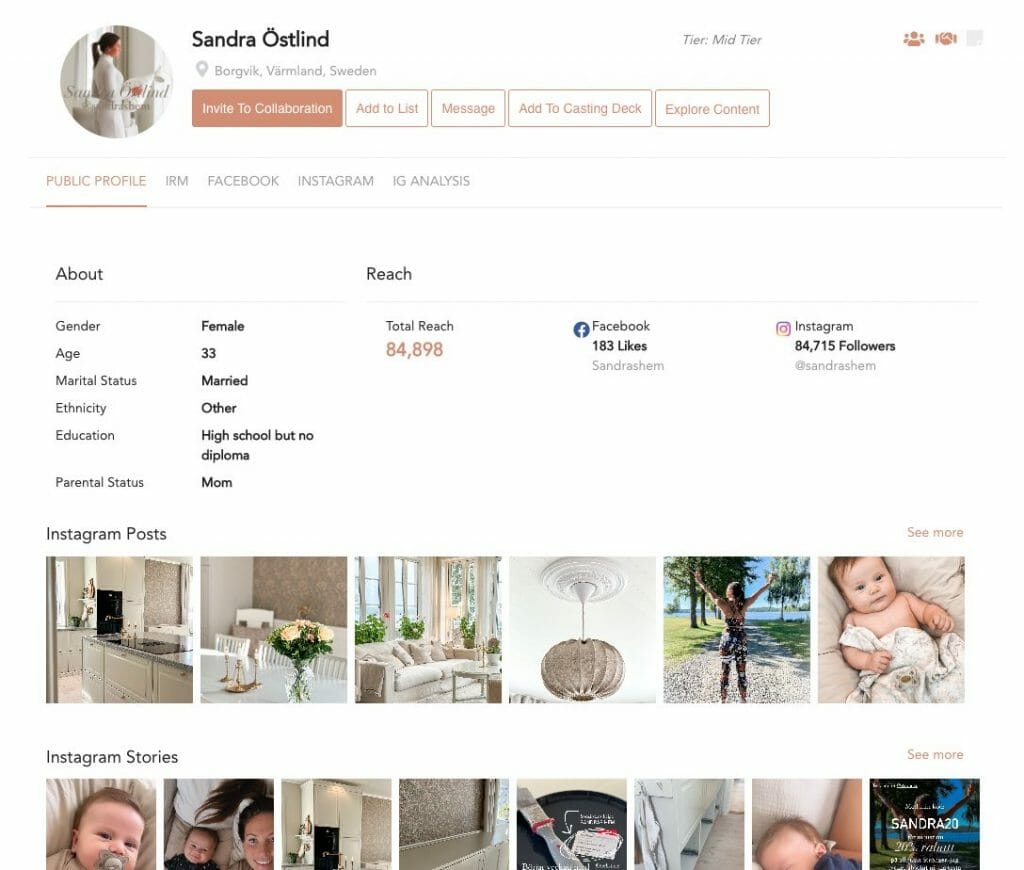This screenshot has height=870, width=1024.
Task: Open Sandra Östlind's profile picture
Action: point(116,82)
